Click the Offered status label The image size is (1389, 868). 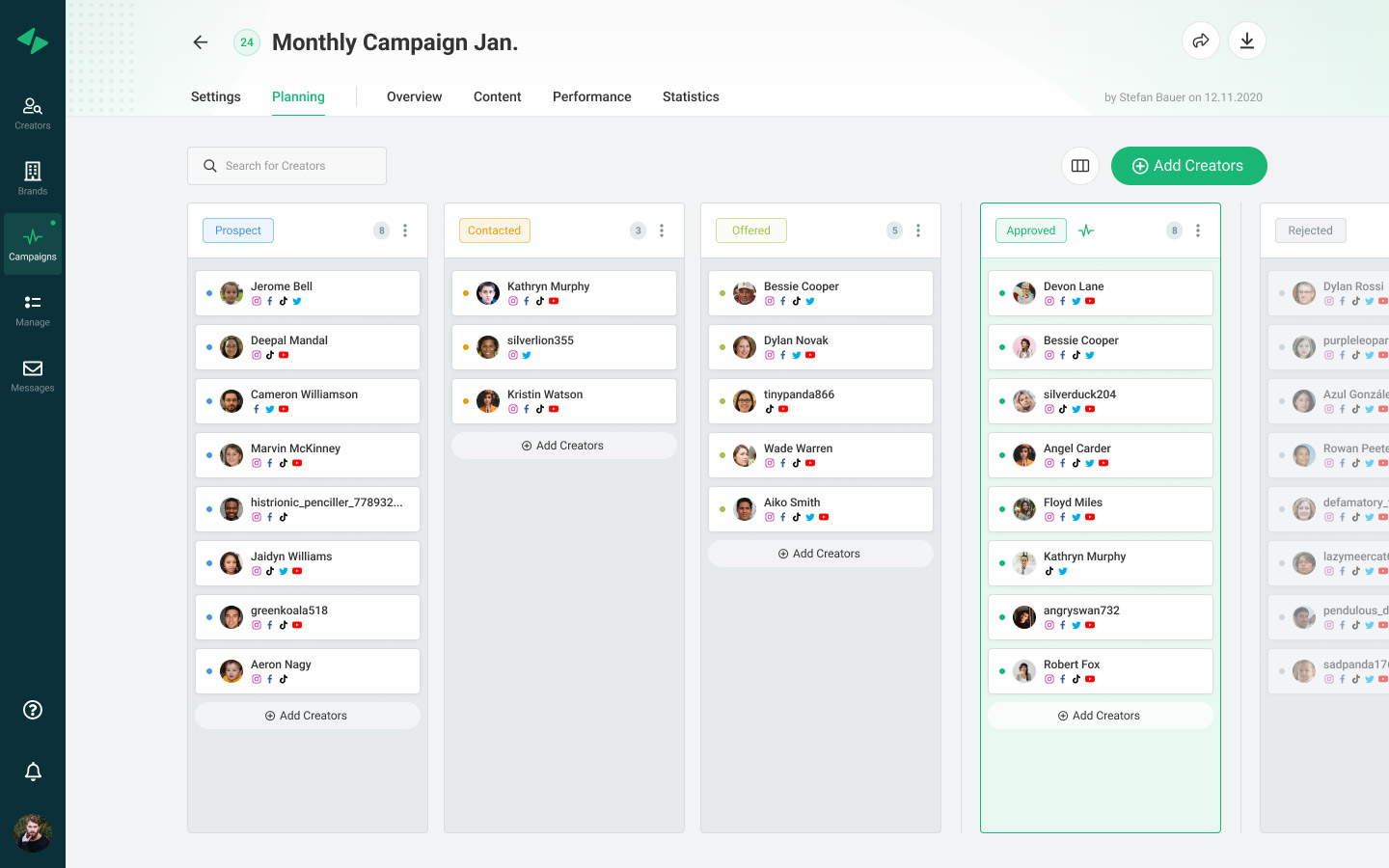(x=751, y=231)
